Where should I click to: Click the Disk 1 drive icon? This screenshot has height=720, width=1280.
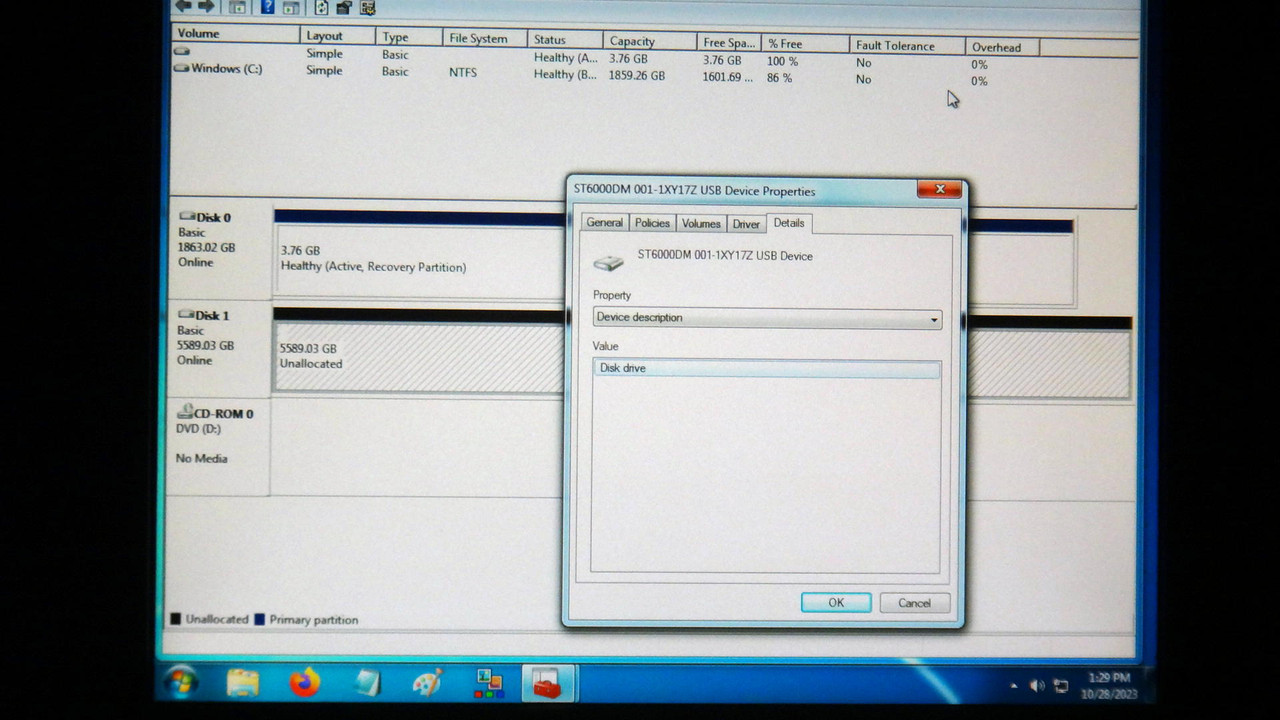[x=187, y=315]
